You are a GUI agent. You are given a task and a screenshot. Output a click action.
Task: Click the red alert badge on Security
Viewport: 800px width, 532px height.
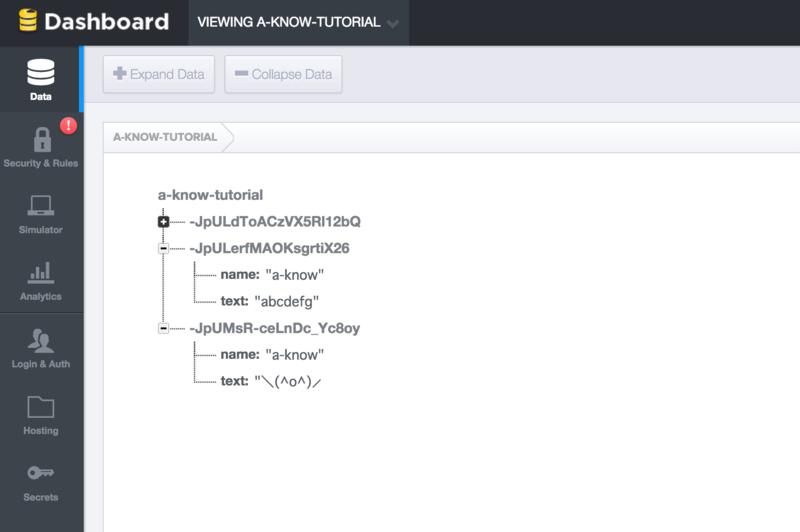68,125
